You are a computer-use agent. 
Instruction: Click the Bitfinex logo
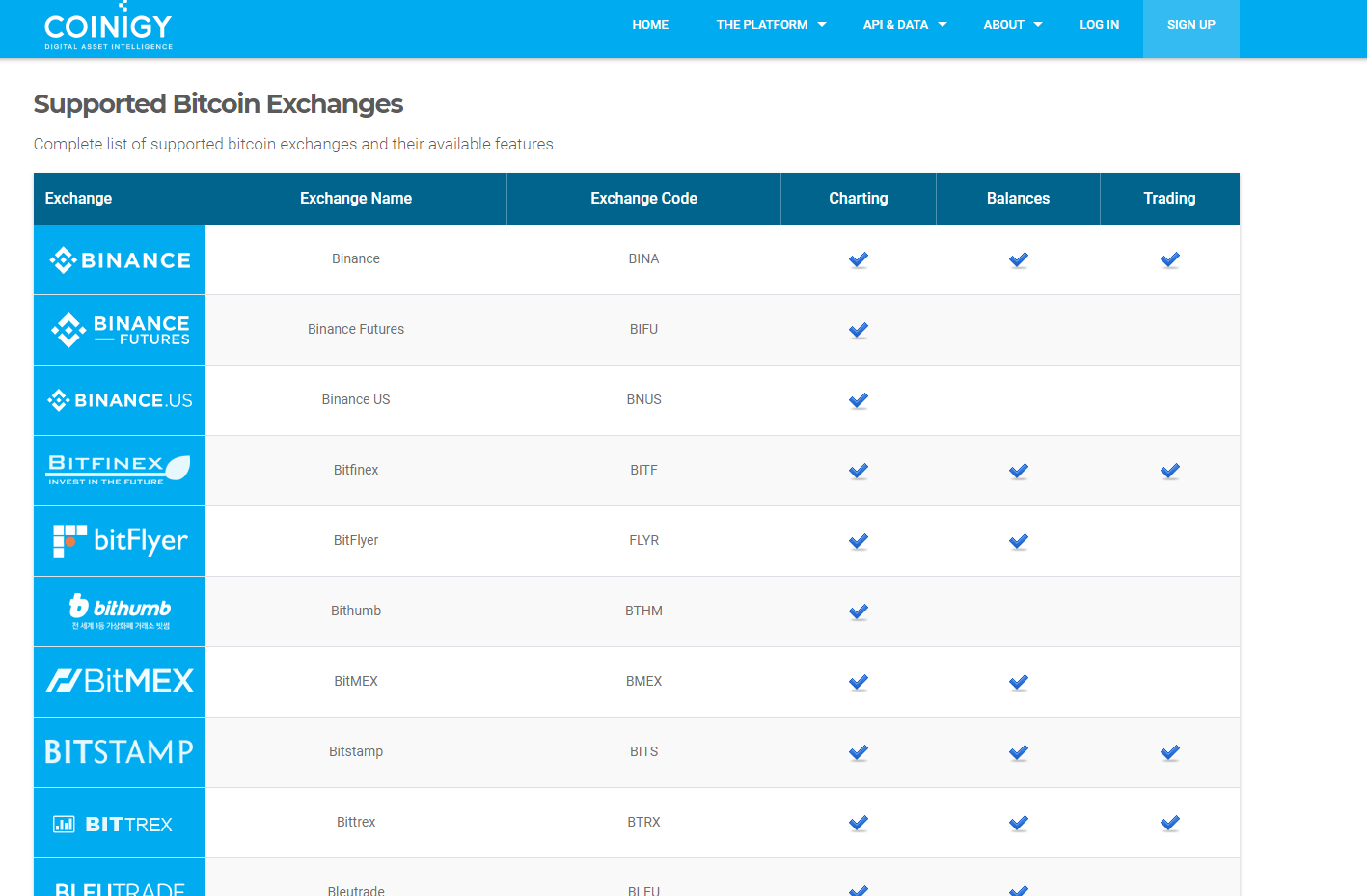click(x=120, y=471)
